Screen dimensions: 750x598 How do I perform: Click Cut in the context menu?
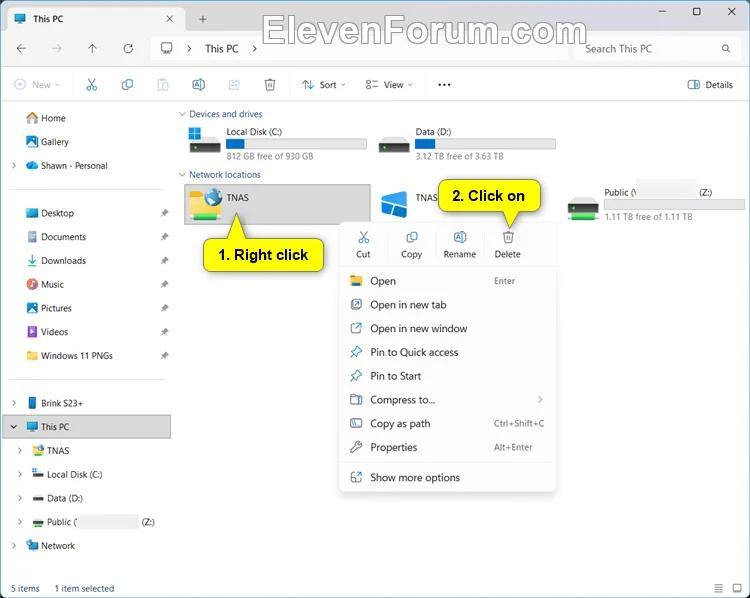(x=364, y=244)
